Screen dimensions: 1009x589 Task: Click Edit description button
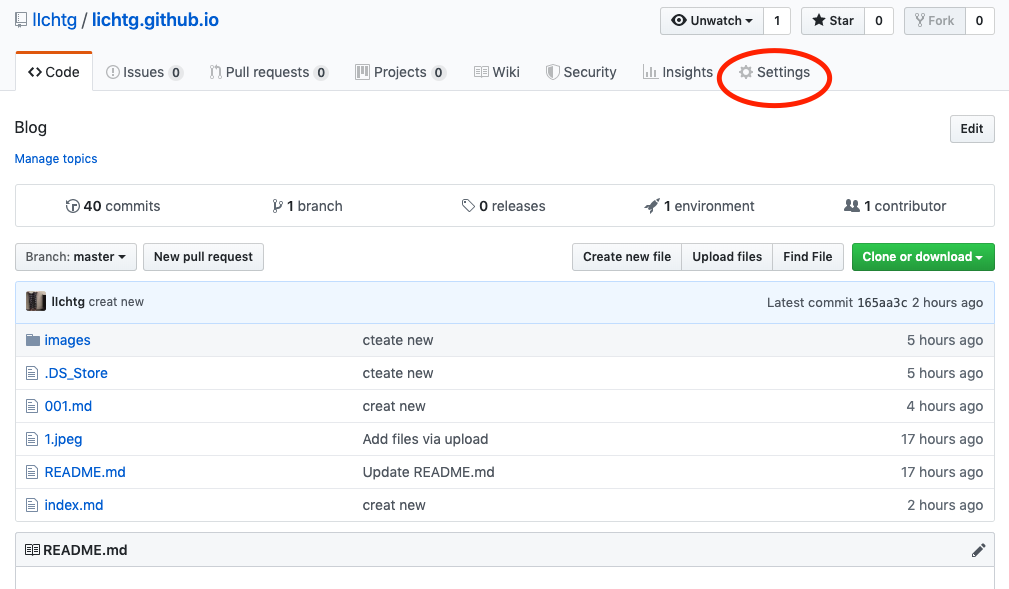pyautogui.click(x=972, y=129)
